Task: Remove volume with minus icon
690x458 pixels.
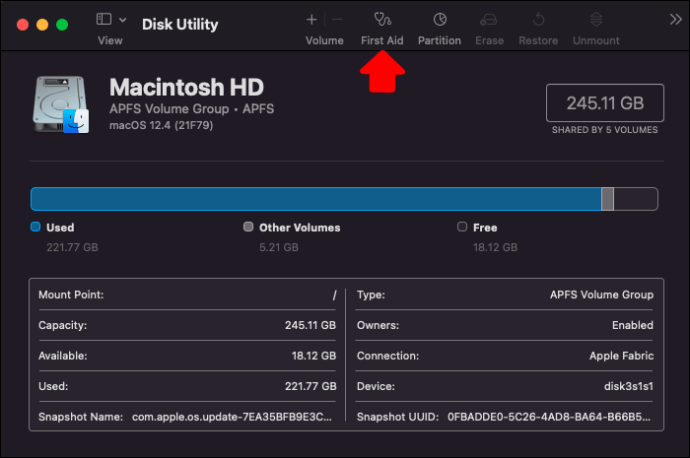Action: click(x=337, y=19)
